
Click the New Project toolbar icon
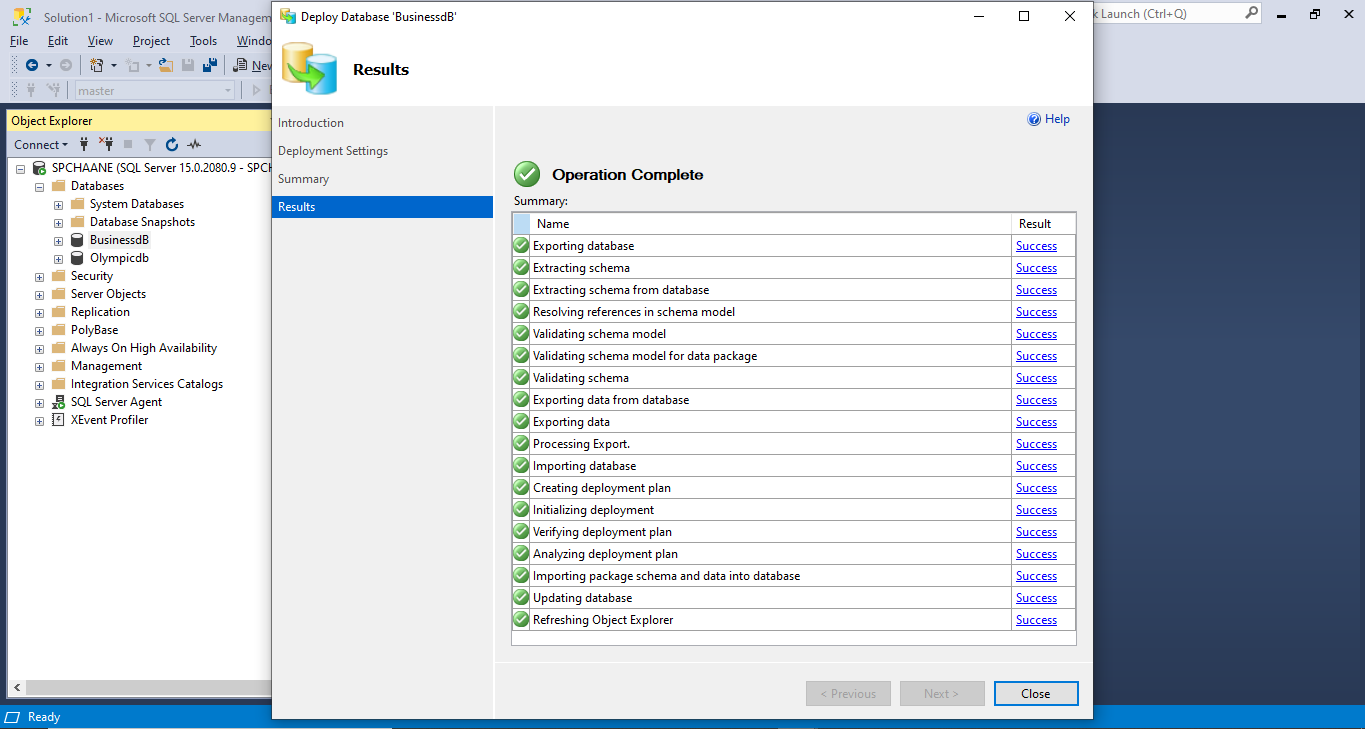(97, 65)
